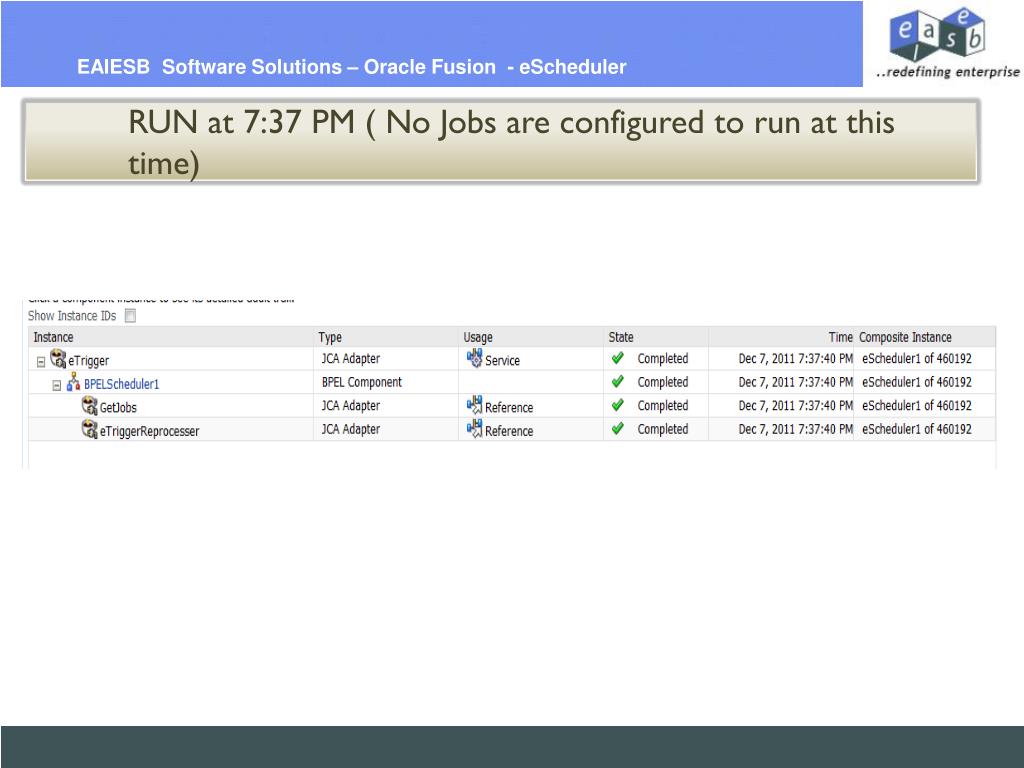
Task: Click the completed checkmark for GetJobs
Action: (617, 405)
